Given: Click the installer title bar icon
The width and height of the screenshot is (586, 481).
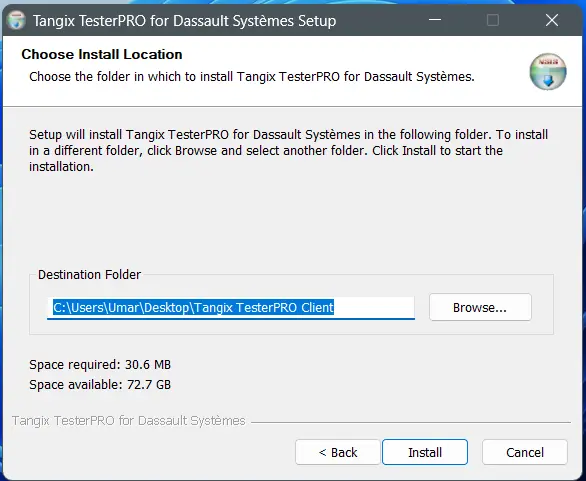Looking at the screenshot, I should coord(16,20).
